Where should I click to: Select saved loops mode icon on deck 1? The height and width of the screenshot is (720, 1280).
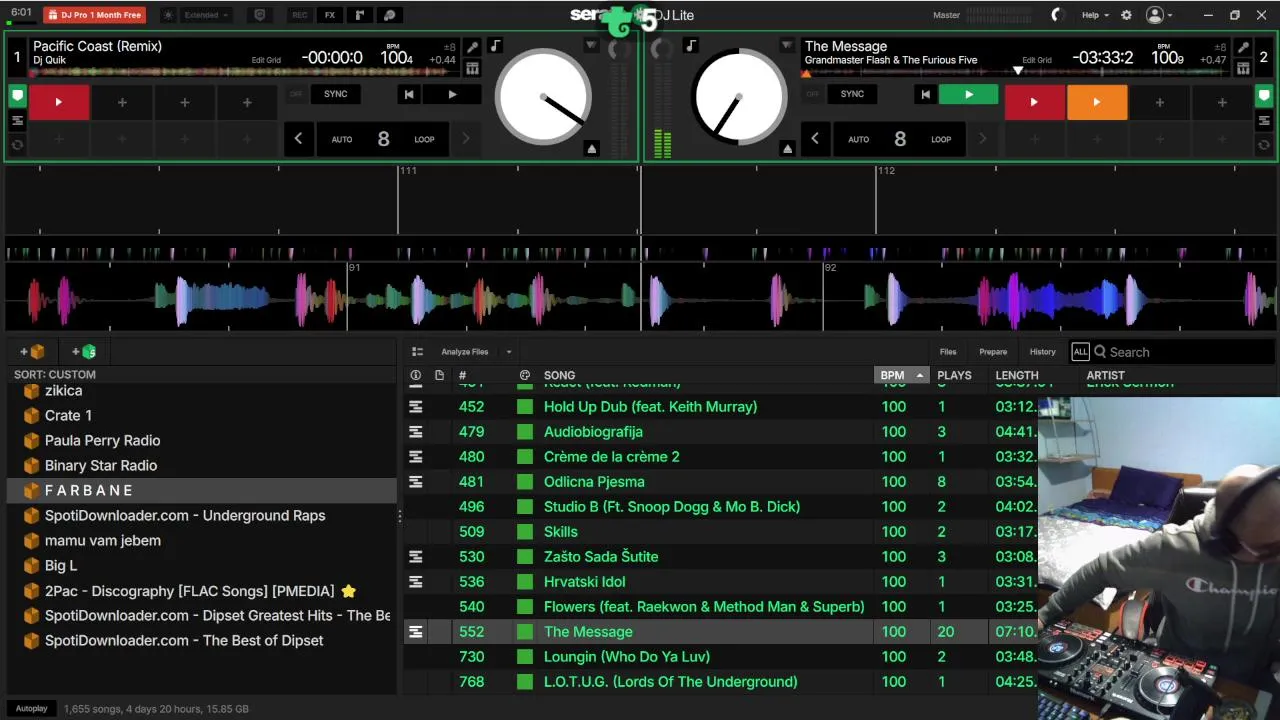[x=17, y=121]
